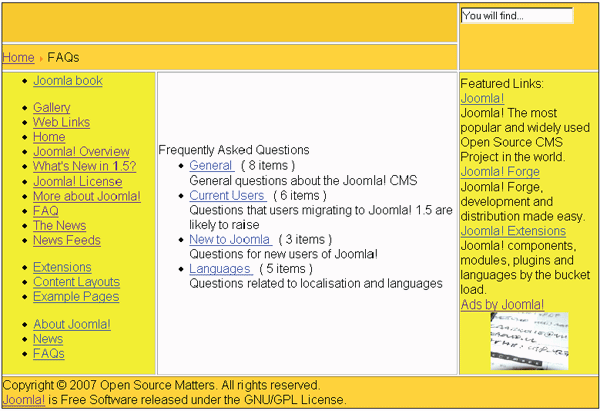Visit the Joomla! featured link
This screenshot has width=600, height=411.
point(482,98)
